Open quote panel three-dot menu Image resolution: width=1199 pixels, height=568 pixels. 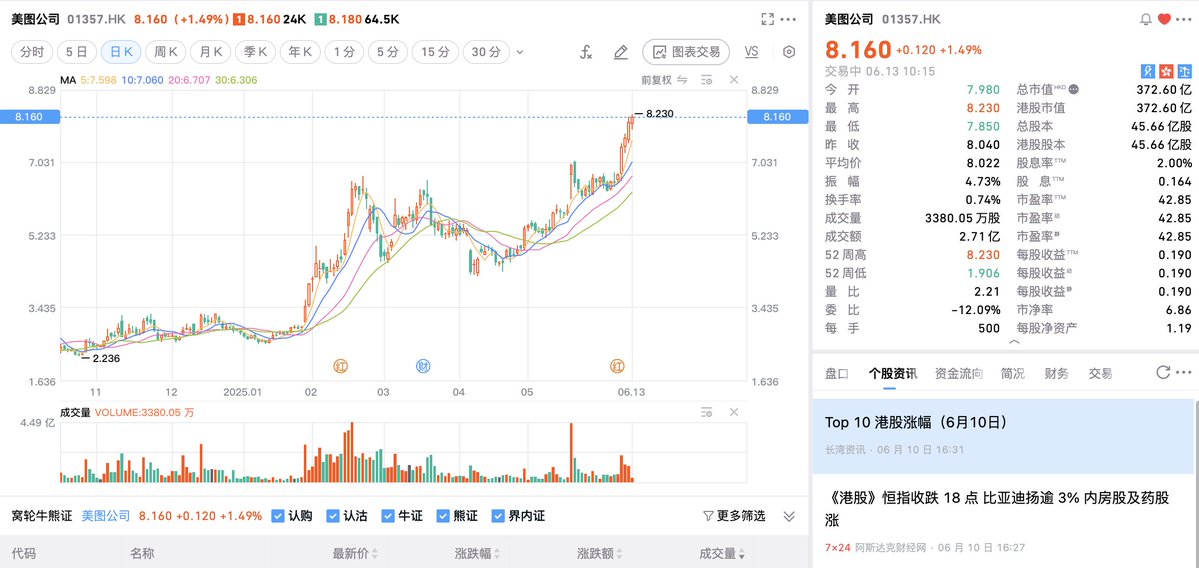(1185, 19)
